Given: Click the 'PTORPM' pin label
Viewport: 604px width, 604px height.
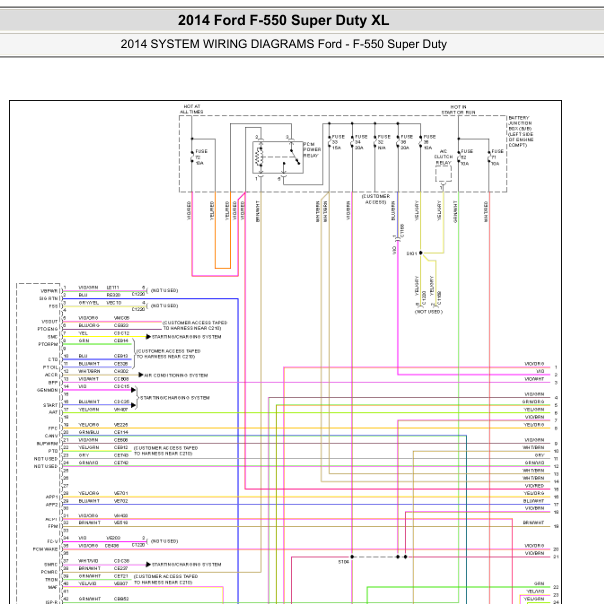Looking at the screenshot, I should [48, 344].
